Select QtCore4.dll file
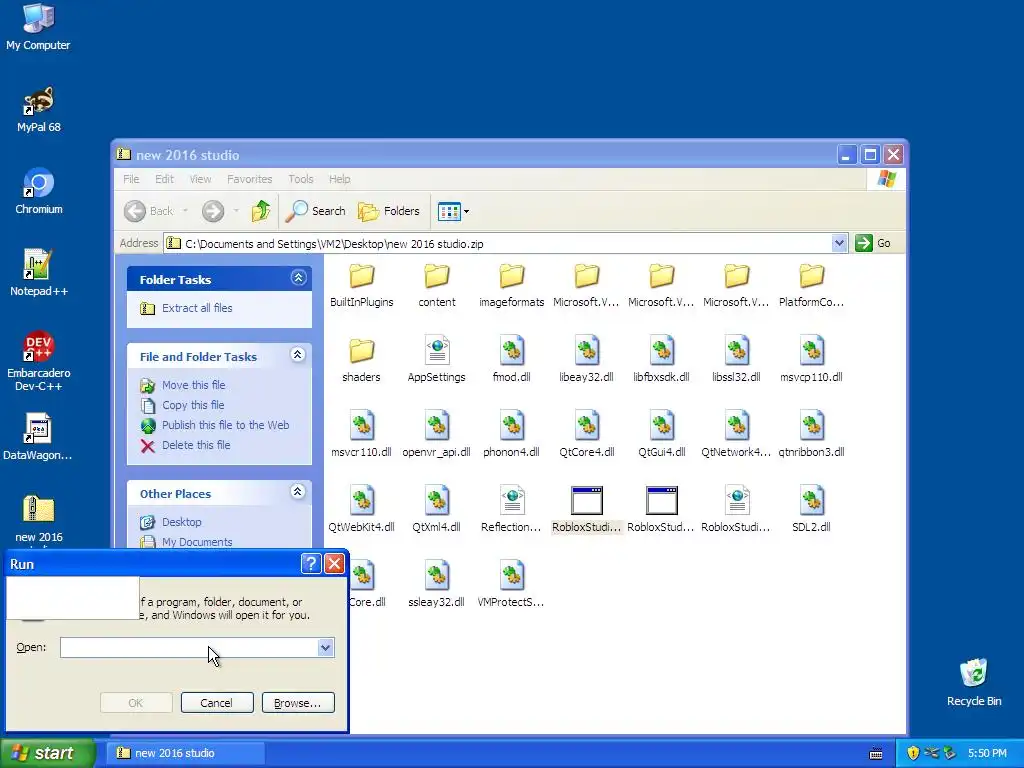Screen dimensions: 1024x768 [586, 436]
